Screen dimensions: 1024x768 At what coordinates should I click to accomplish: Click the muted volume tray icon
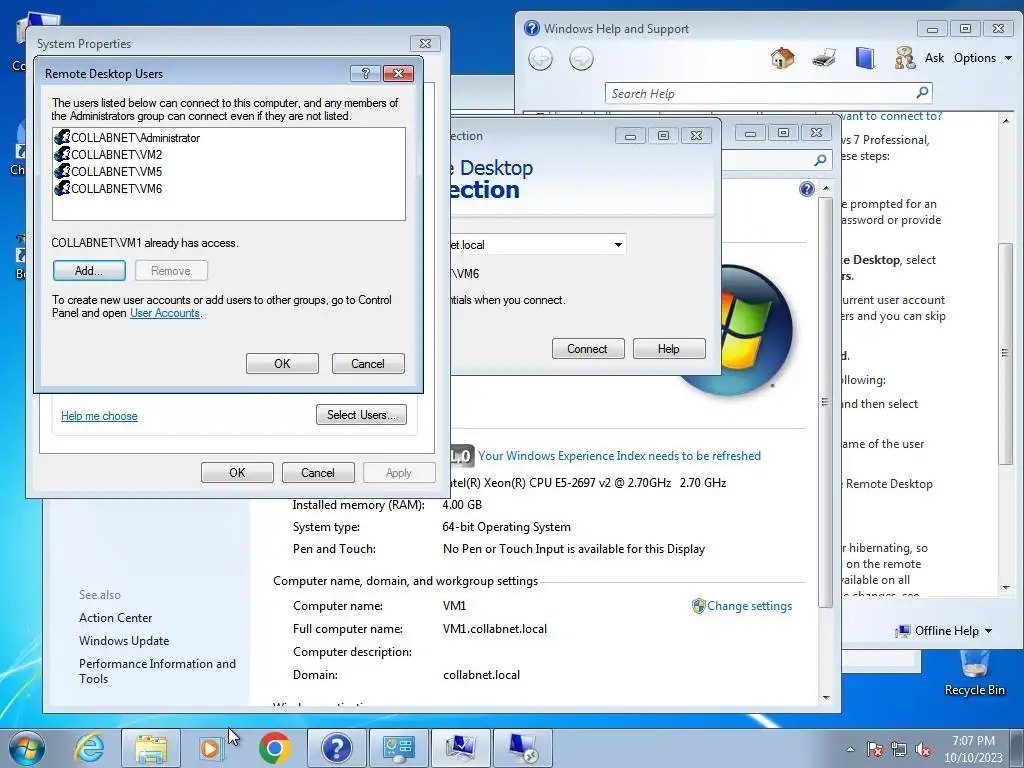point(923,750)
